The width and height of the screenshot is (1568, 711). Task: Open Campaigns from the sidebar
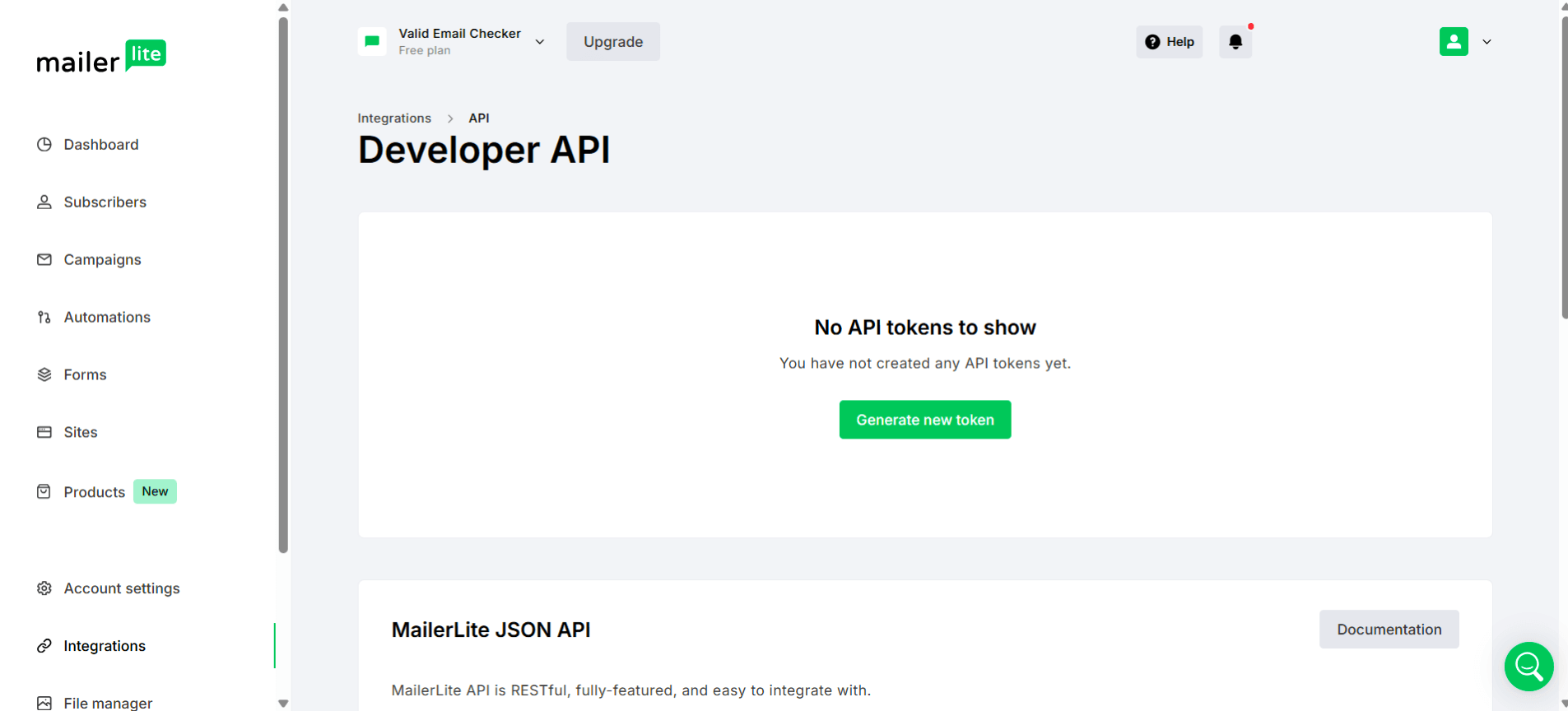103,260
